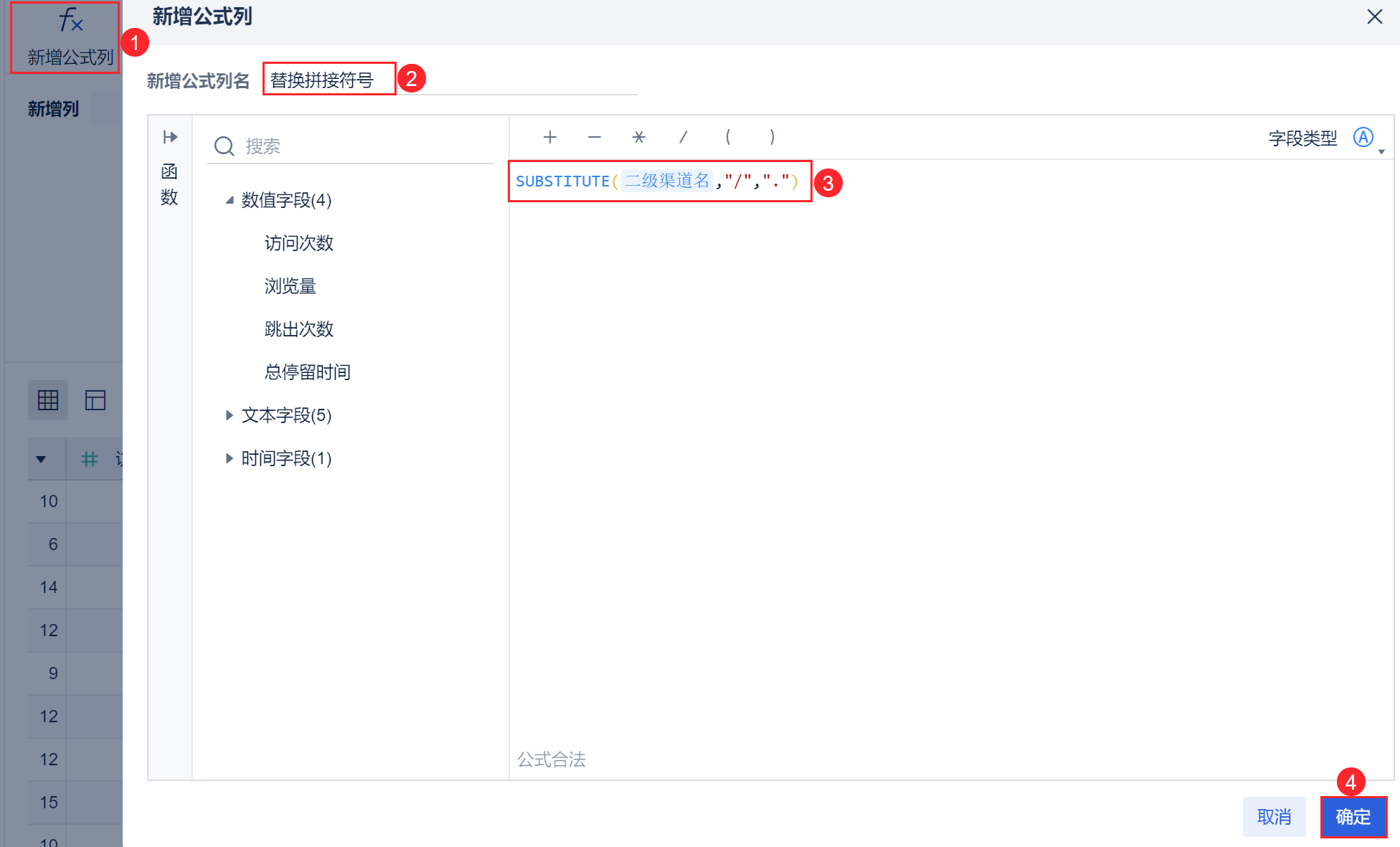Collapse the 数值字段(4) group

230,200
